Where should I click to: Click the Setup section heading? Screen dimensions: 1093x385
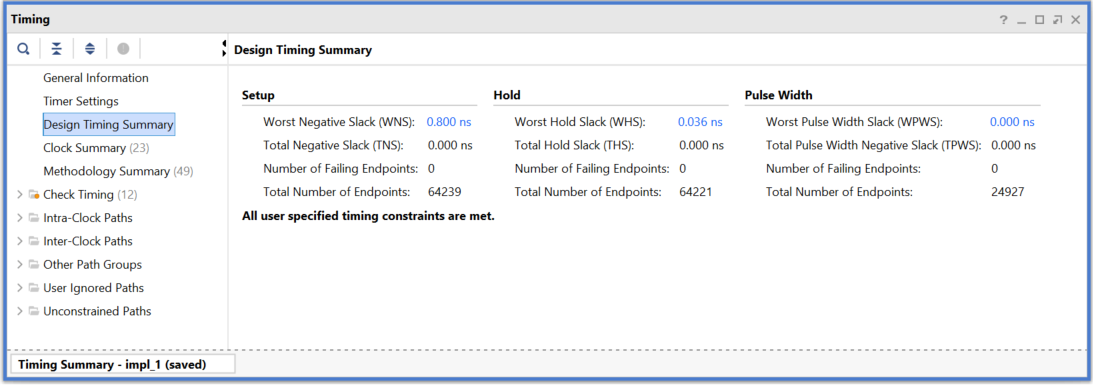[258, 96]
